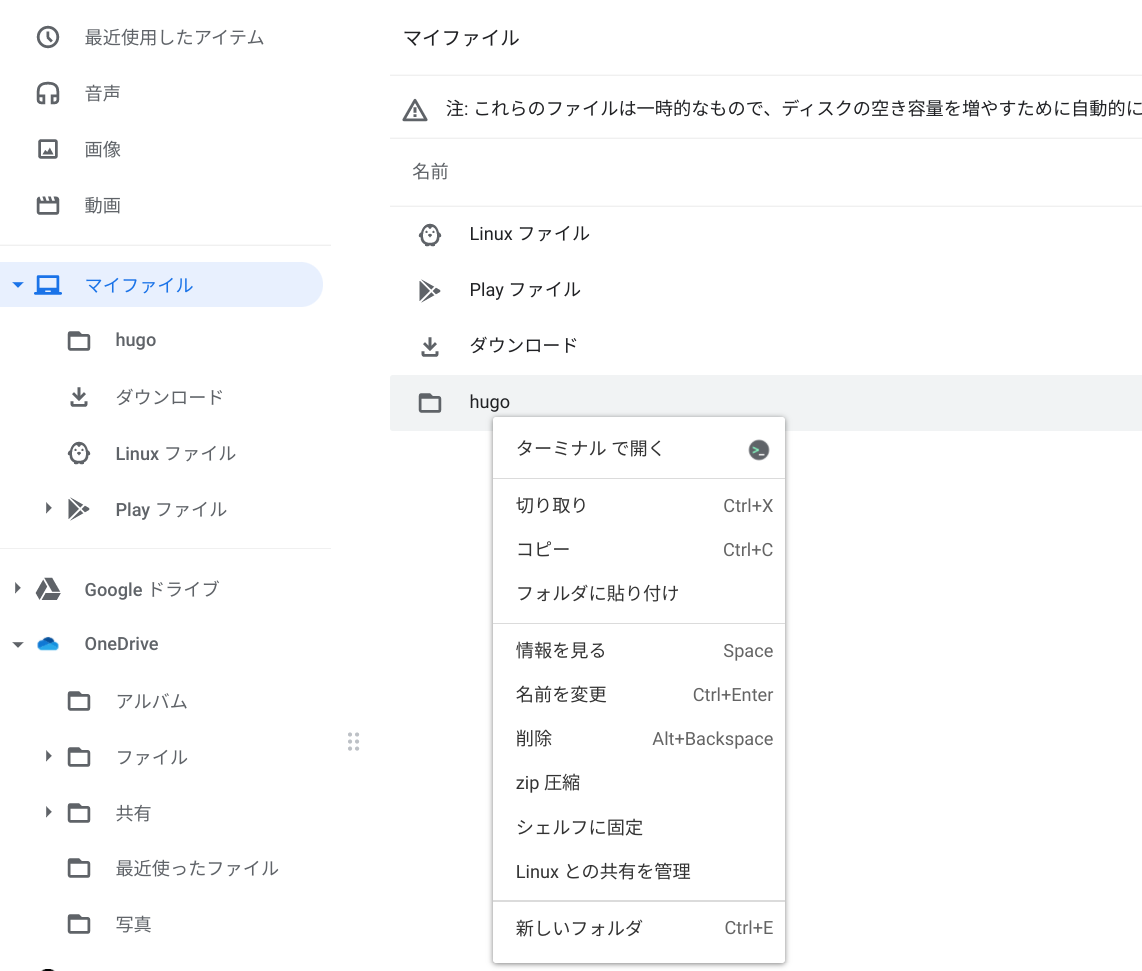Viewport: 1142px width, 971px height.
Task: Collapse the マイファイル tree arrow
Action: pos(17,286)
